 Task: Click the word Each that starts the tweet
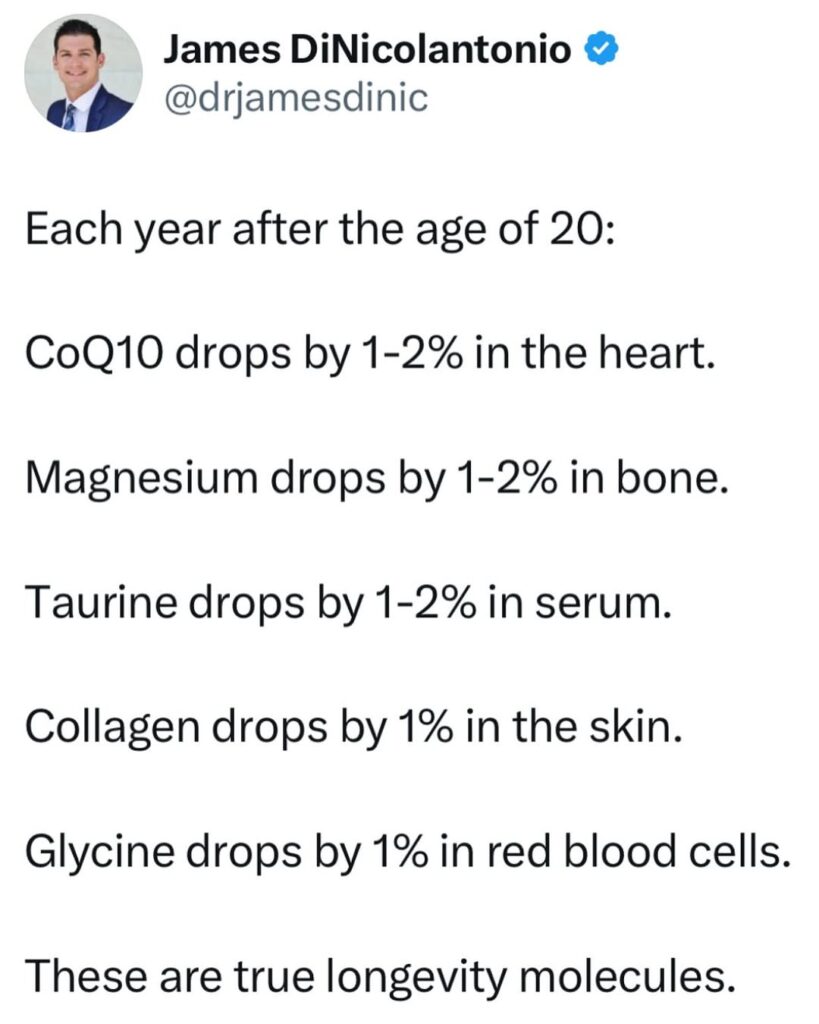(74, 229)
